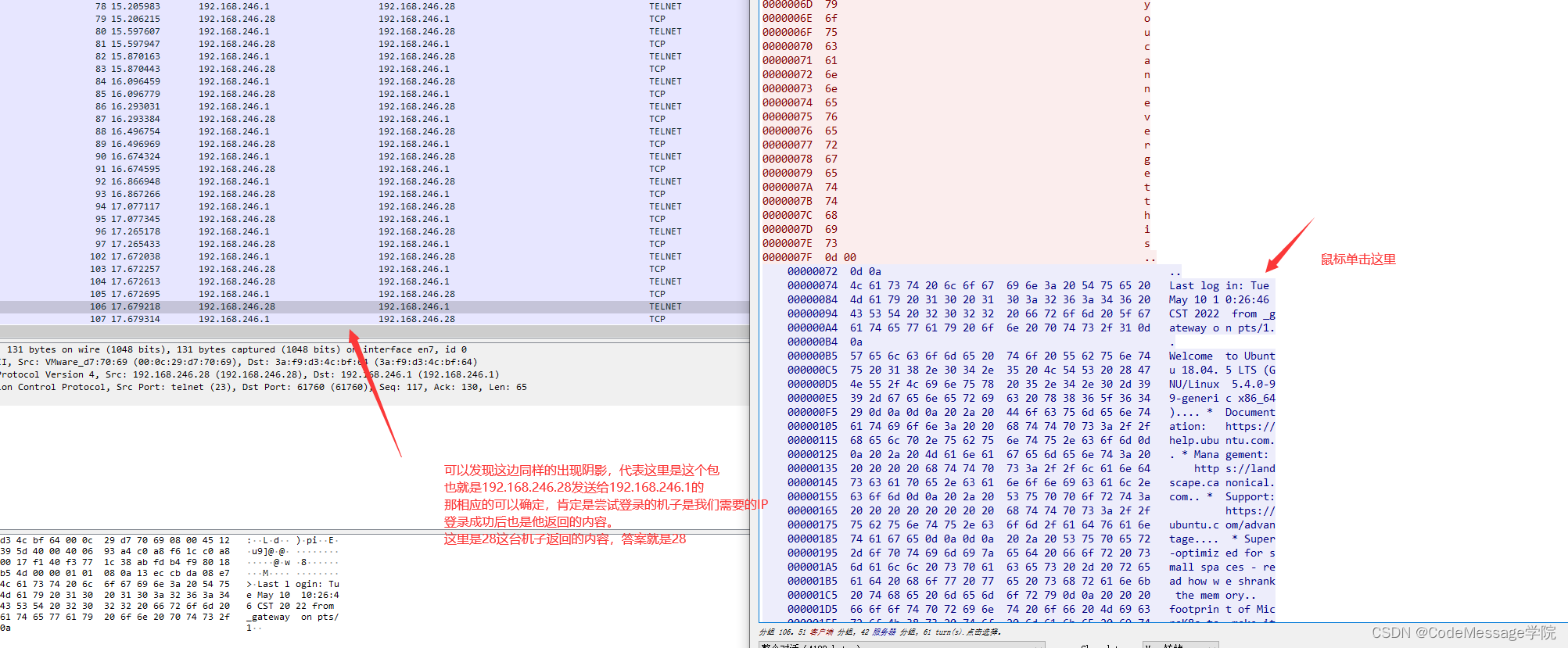Select packet 79 at time 15.206215
Image resolution: width=1568 pixels, height=648 pixels.
(x=375, y=19)
